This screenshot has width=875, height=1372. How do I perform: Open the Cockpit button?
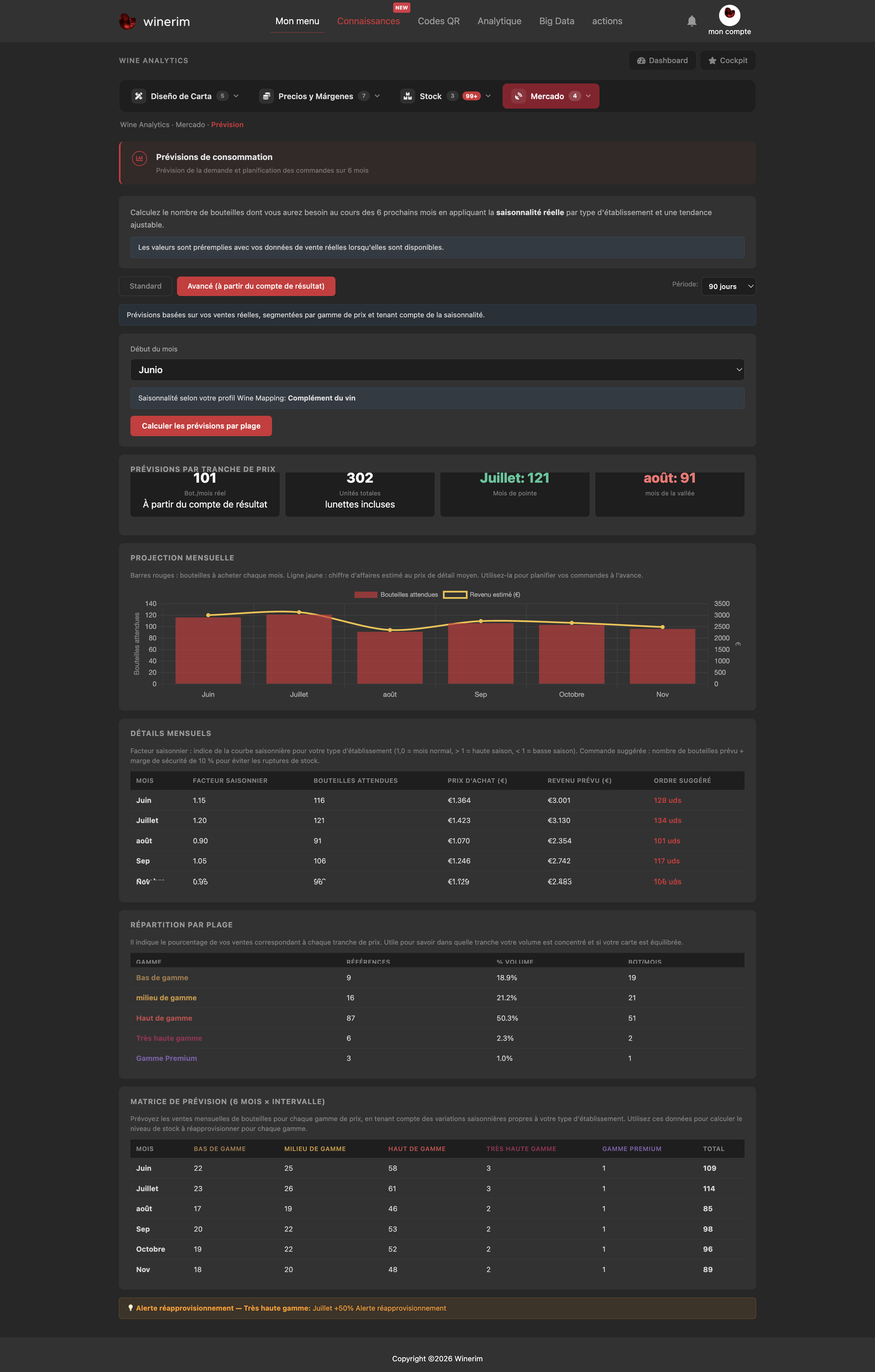coord(727,61)
